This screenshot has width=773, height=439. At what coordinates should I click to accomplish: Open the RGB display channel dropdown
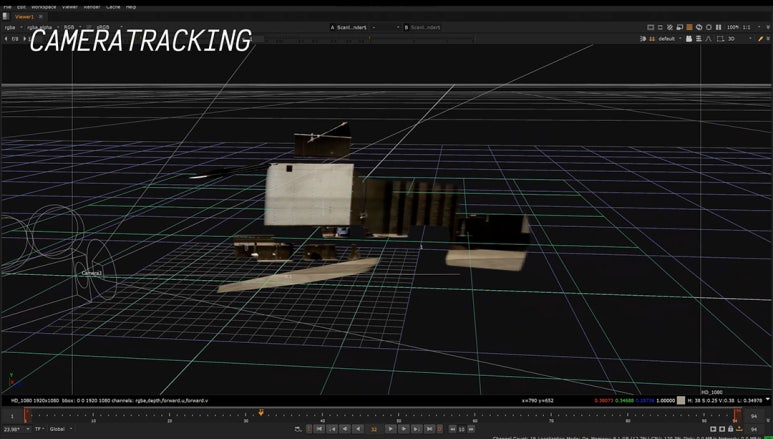click(x=72, y=27)
